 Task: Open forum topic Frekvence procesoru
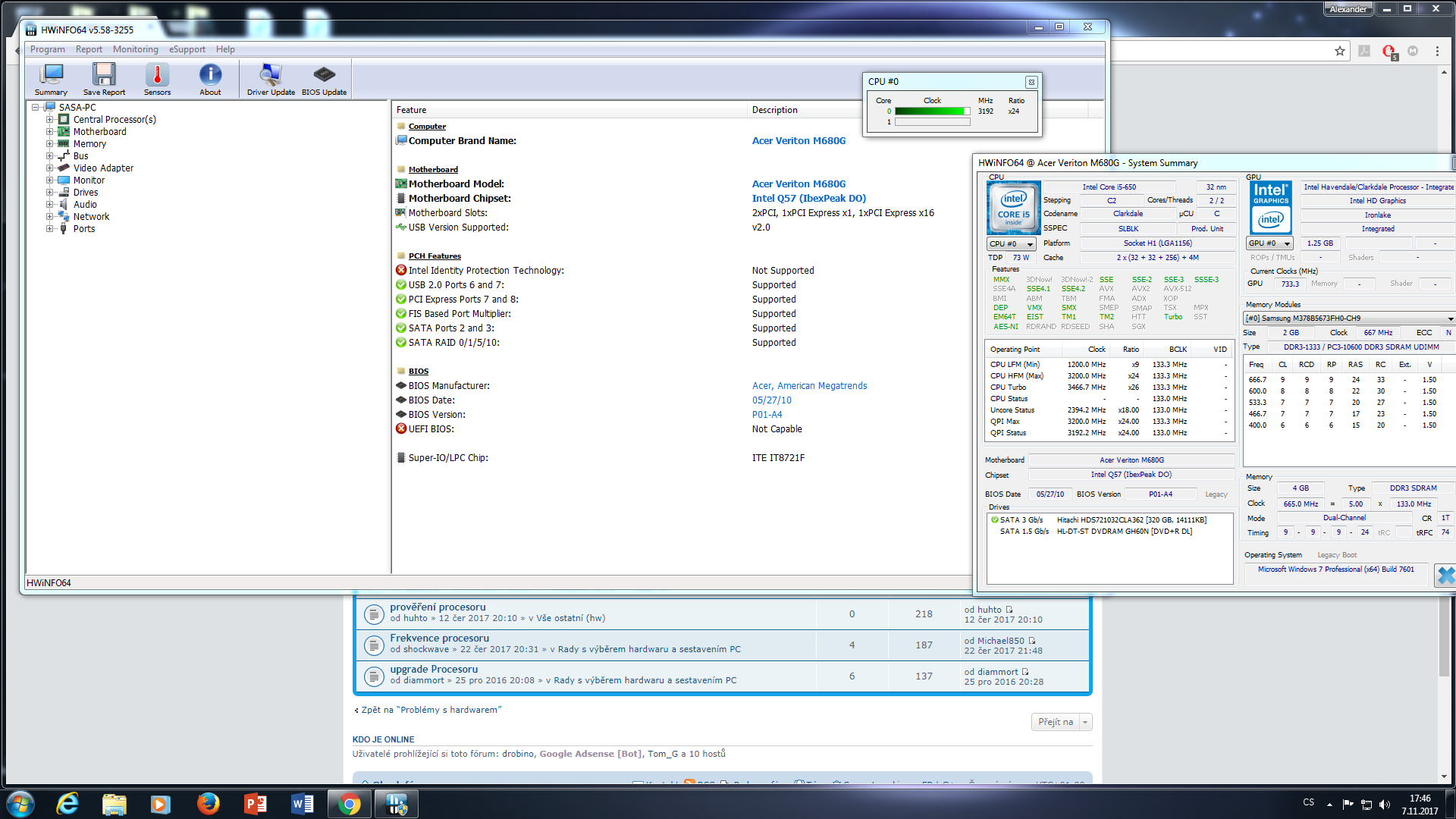[439, 639]
